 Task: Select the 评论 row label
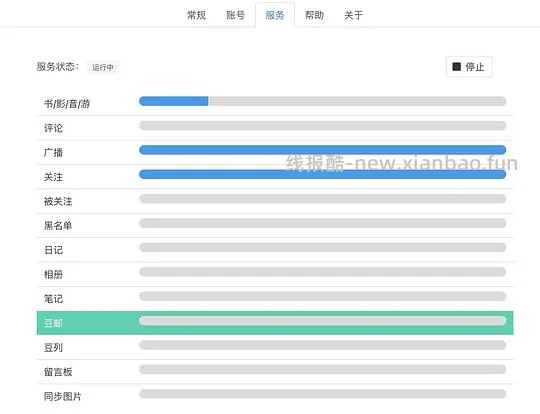(53, 128)
